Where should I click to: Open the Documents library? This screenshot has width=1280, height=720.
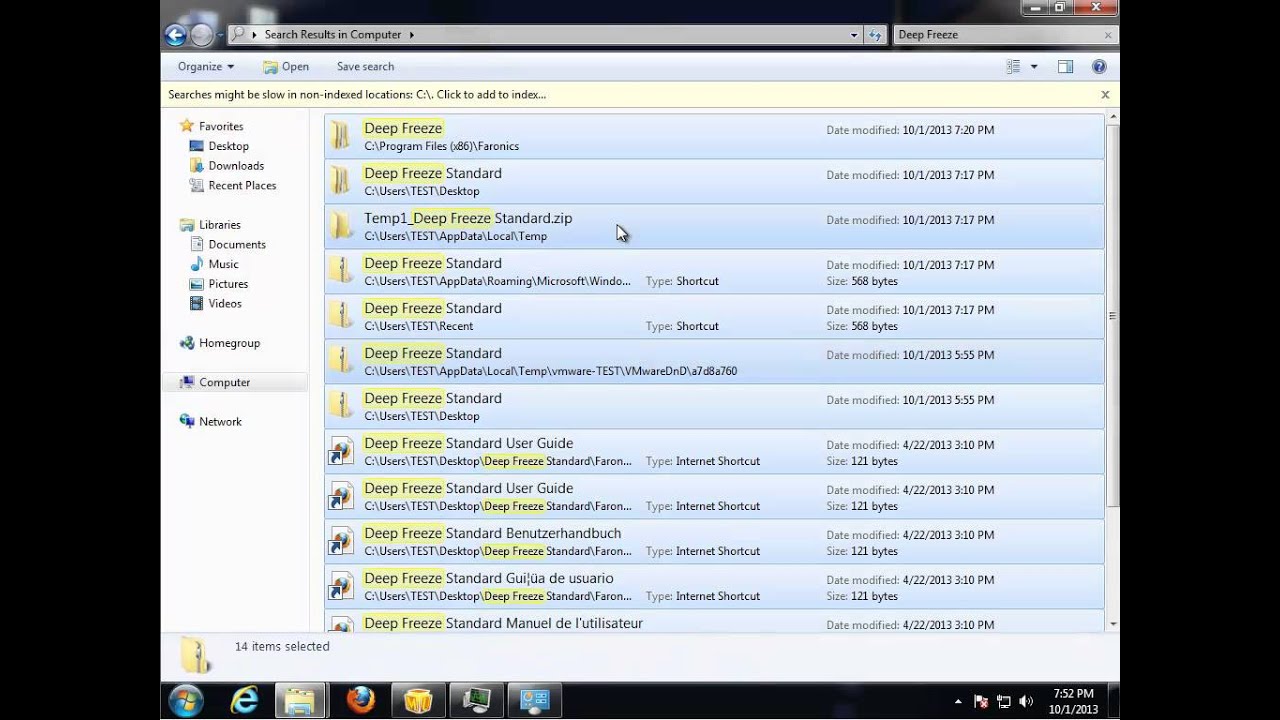point(237,245)
